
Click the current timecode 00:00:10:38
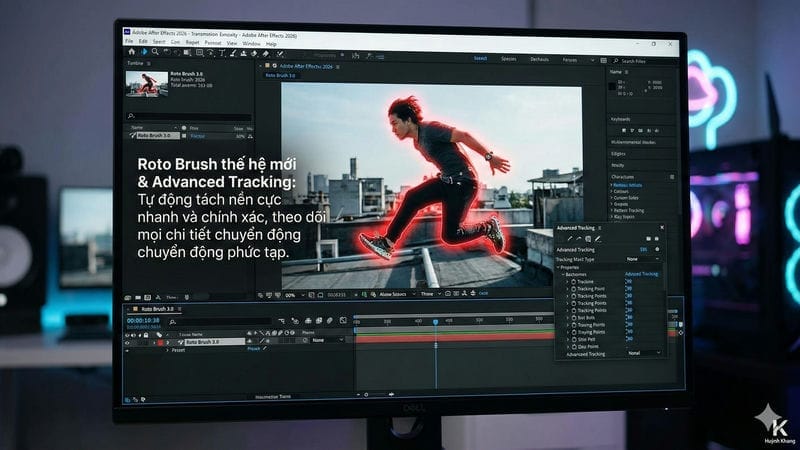pos(143,320)
